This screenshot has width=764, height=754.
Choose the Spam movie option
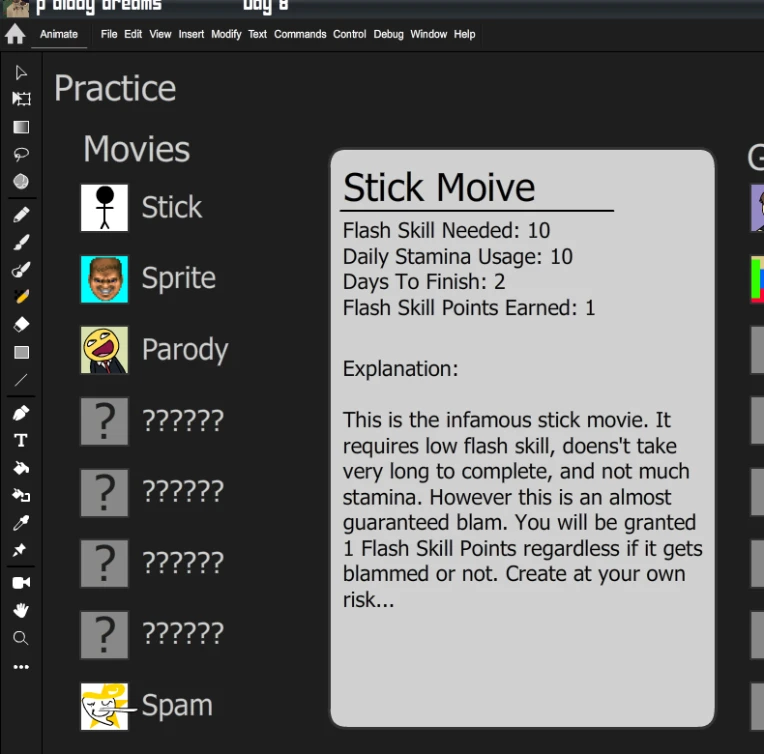(177, 706)
